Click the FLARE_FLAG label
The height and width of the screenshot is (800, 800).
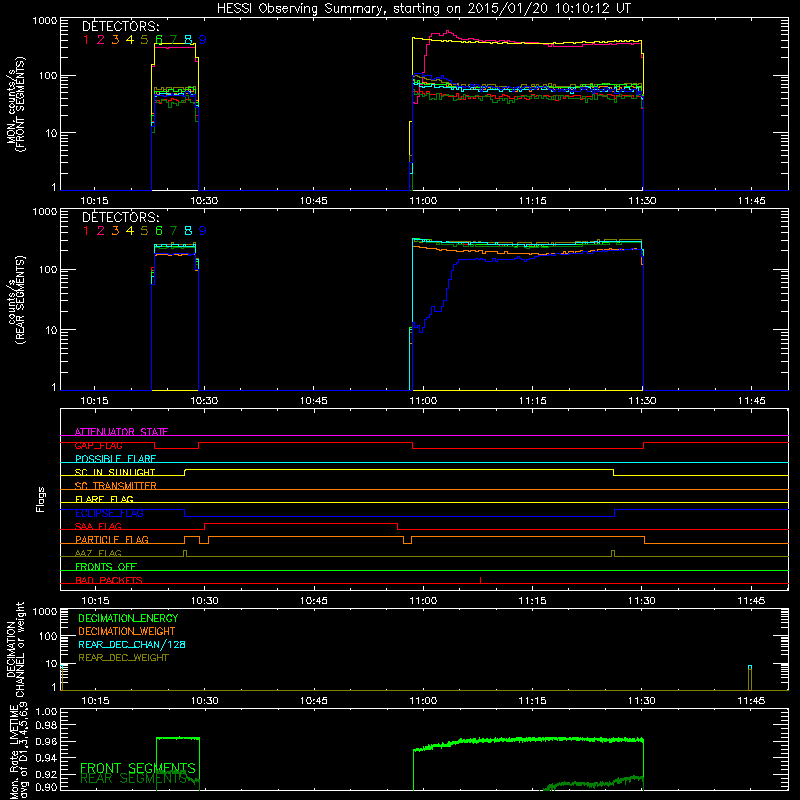click(104, 499)
